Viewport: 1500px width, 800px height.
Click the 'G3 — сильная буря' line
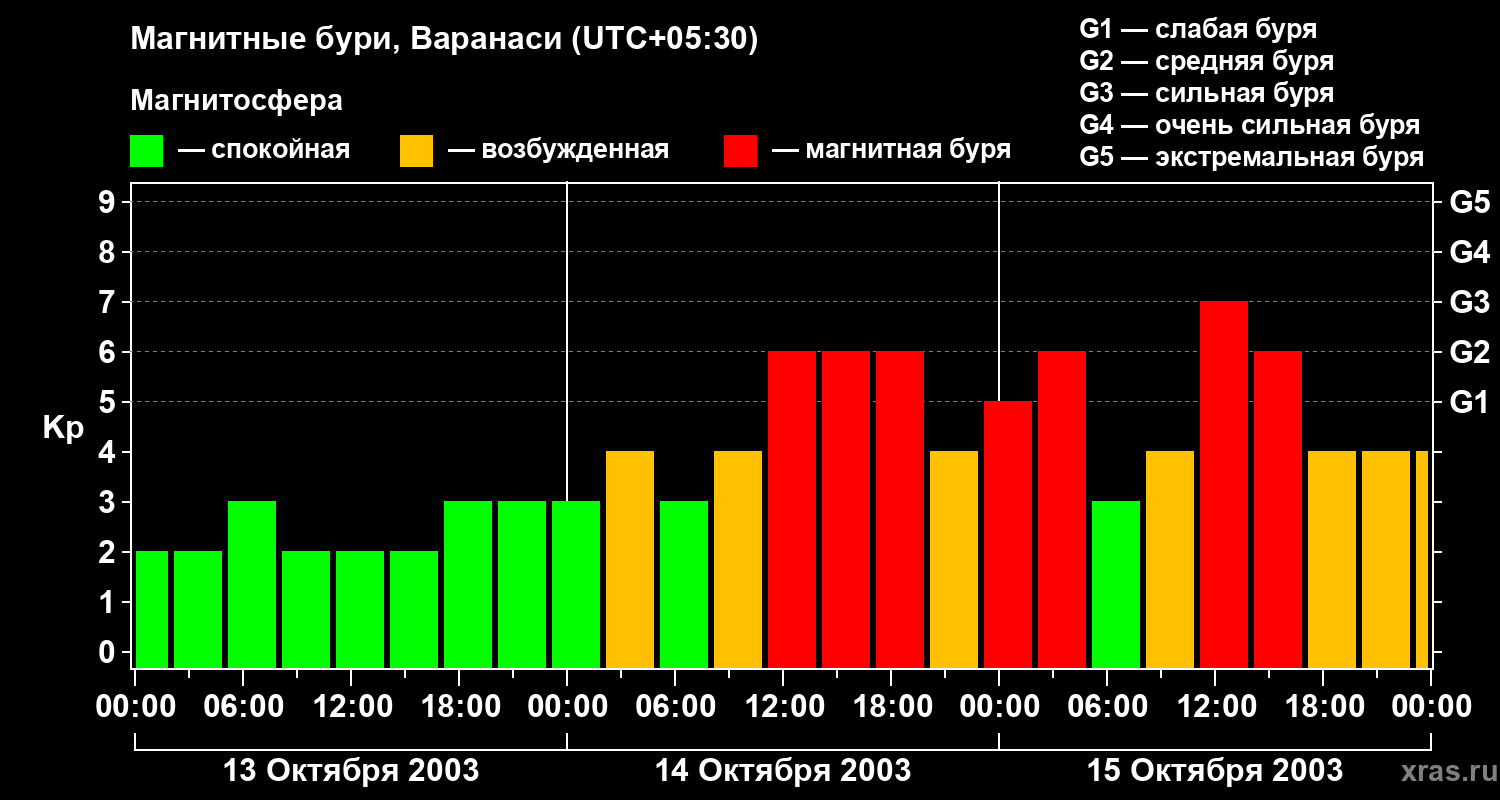1206,93
